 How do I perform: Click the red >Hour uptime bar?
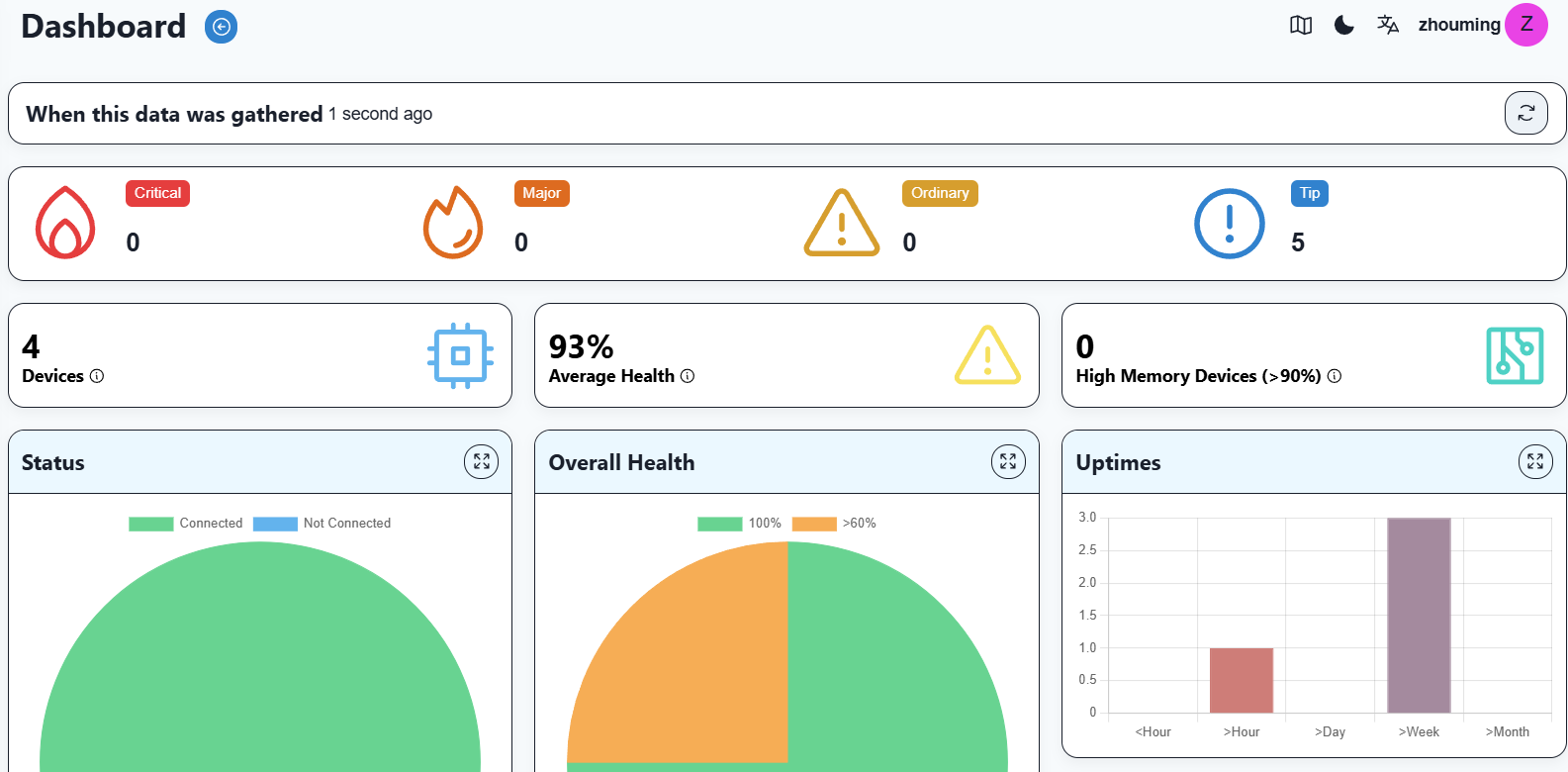click(1241, 680)
